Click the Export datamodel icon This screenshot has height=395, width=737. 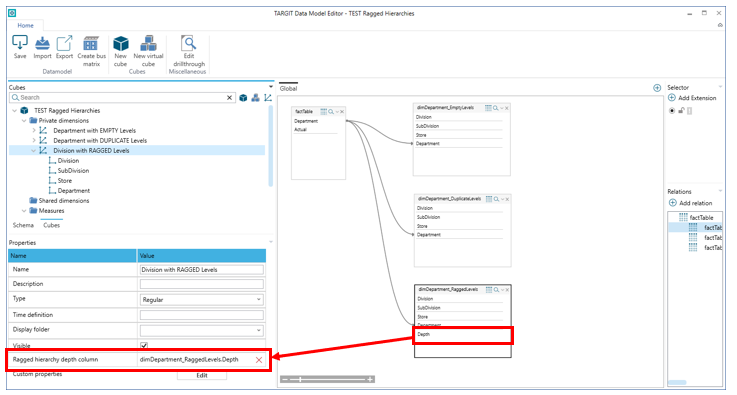[64, 43]
